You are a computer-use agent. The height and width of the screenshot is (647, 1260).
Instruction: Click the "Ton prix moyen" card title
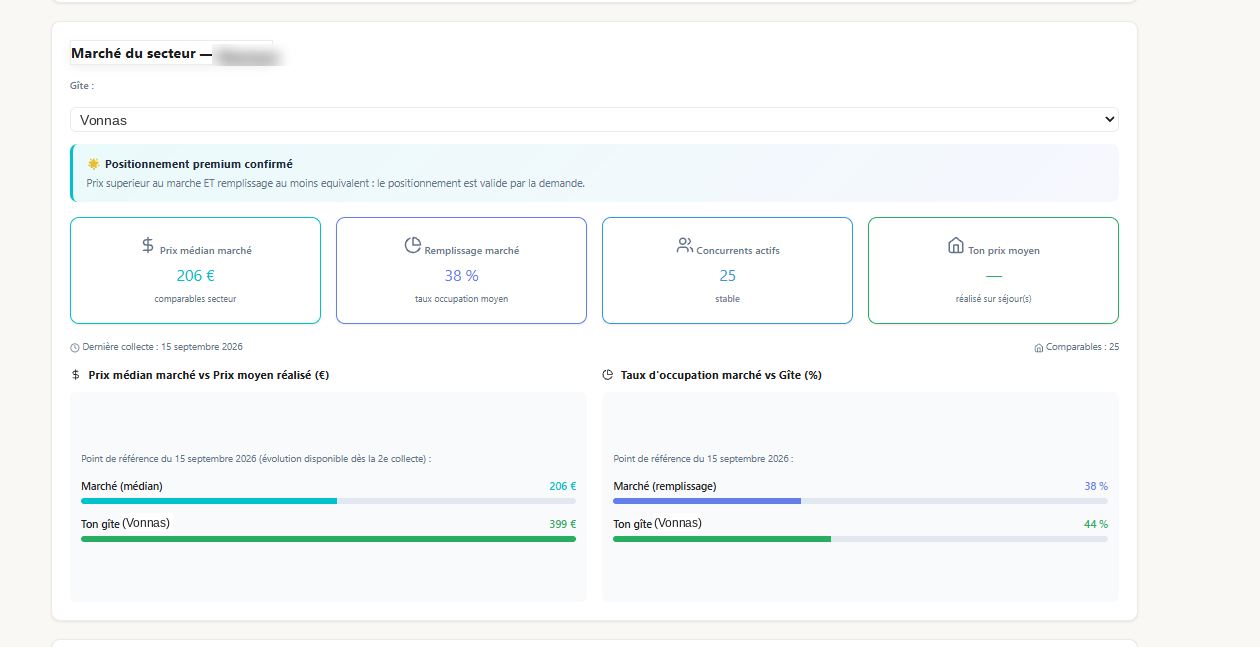(1004, 251)
